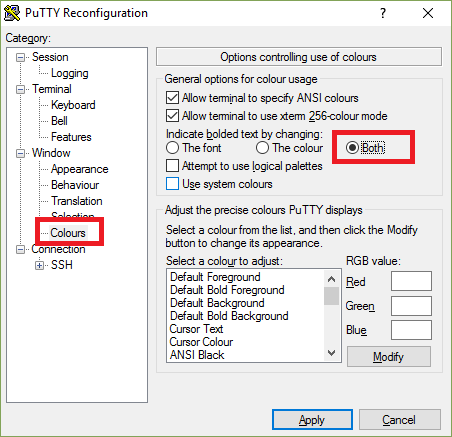Click the PuTTY icon in title bar

[x=12, y=13]
